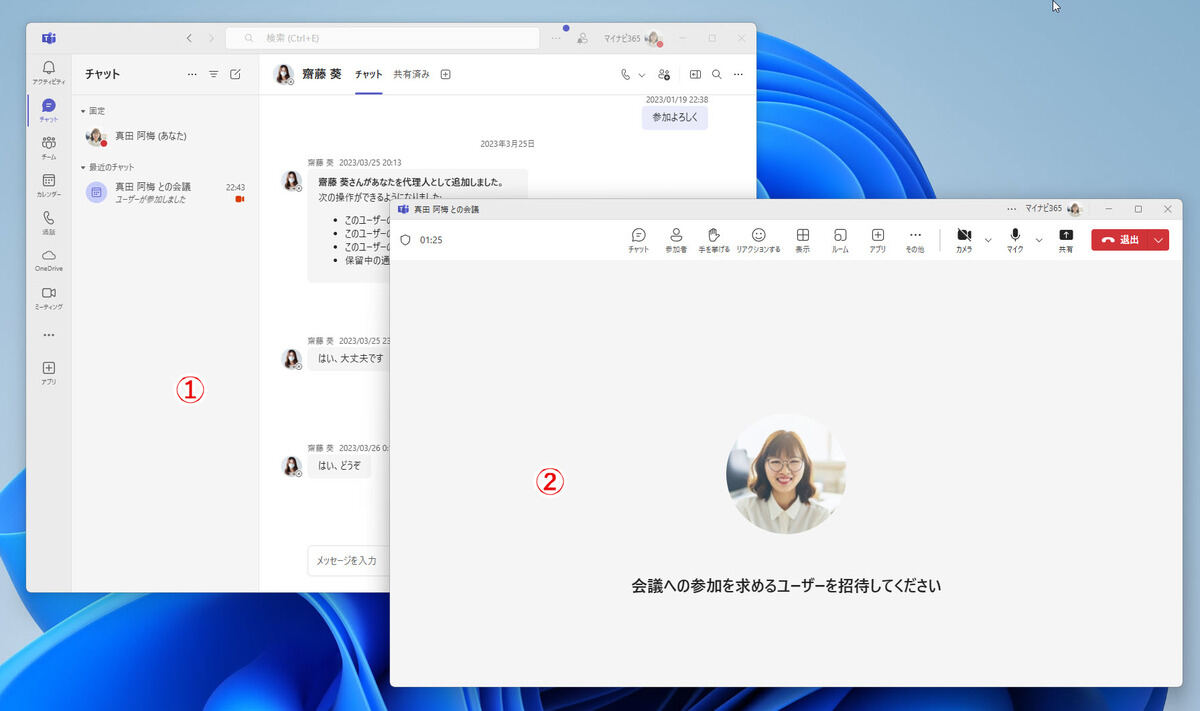Expand call options dropdown arrow
The height and width of the screenshot is (711, 1200).
(x=641, y=74)
